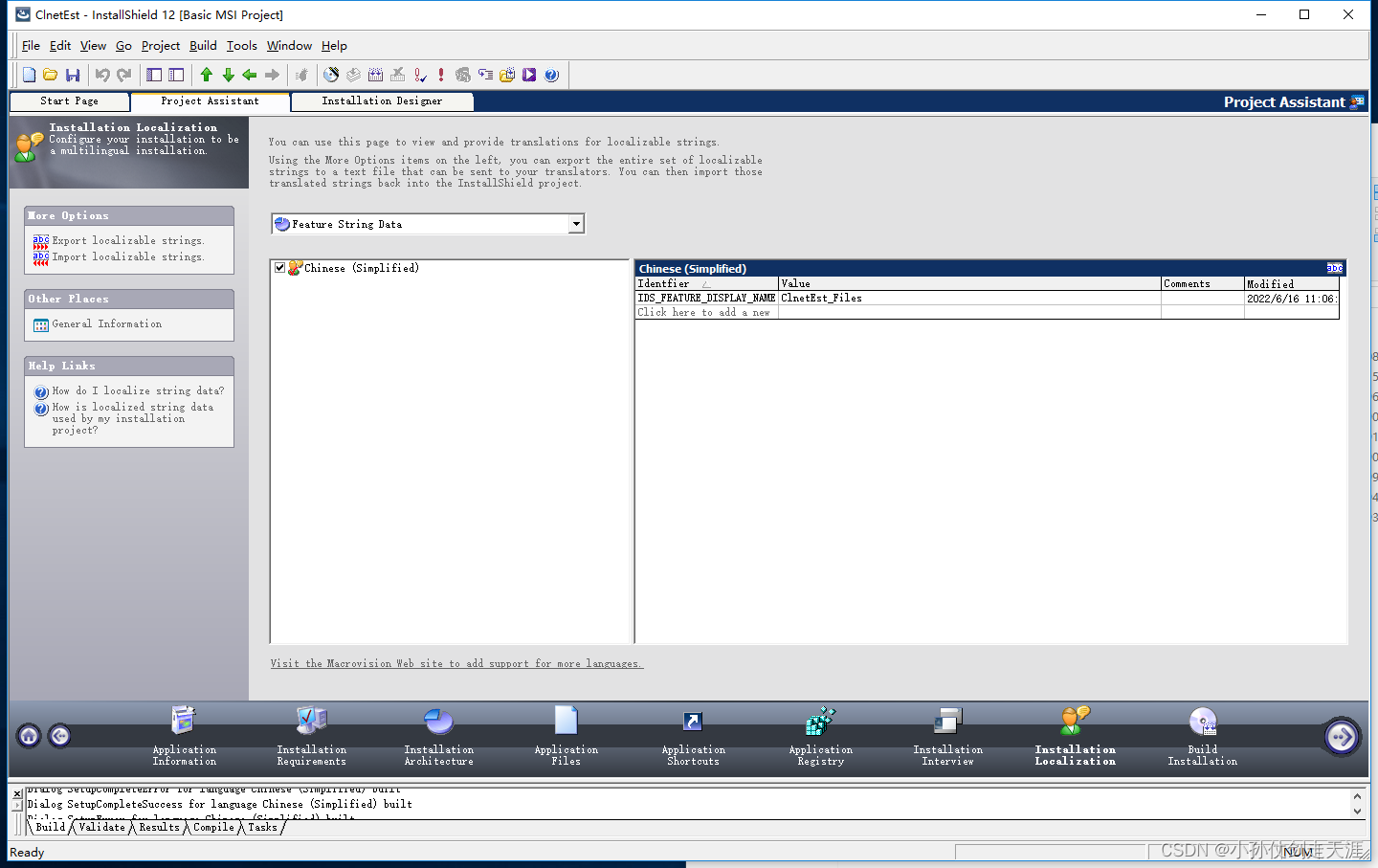
Task: Switch to the Installation Designer tab
Action: pyautogui.click(x=381, y=100)
